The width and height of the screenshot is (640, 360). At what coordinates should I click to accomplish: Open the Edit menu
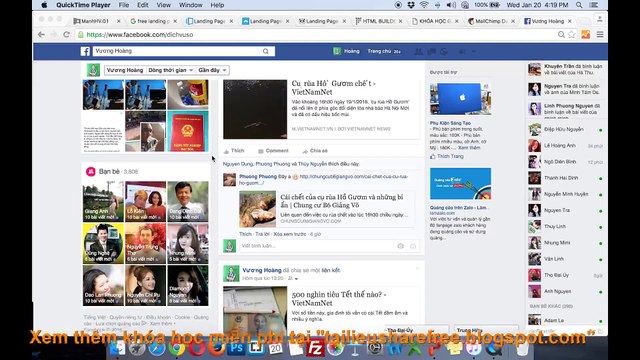tap(143, 5)
